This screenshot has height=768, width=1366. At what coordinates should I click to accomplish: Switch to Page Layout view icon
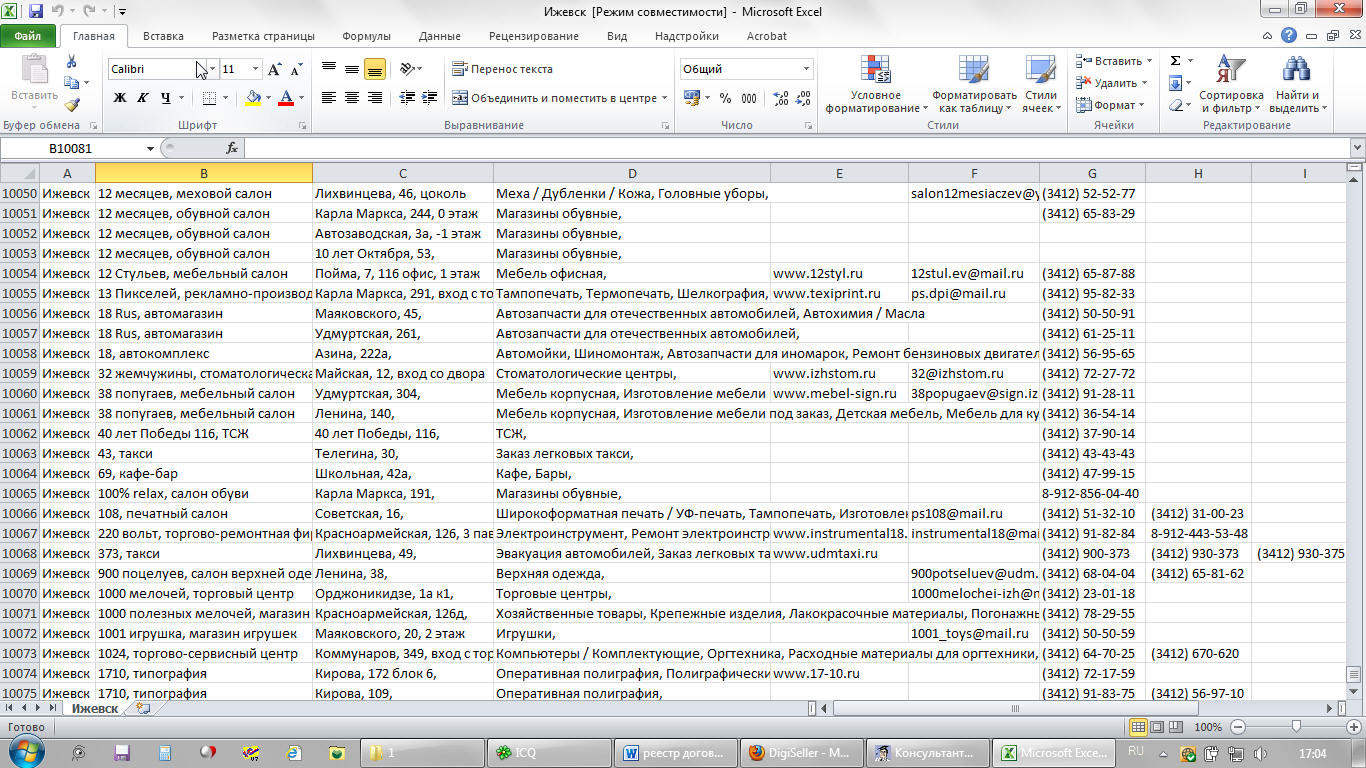[1158, 727]
